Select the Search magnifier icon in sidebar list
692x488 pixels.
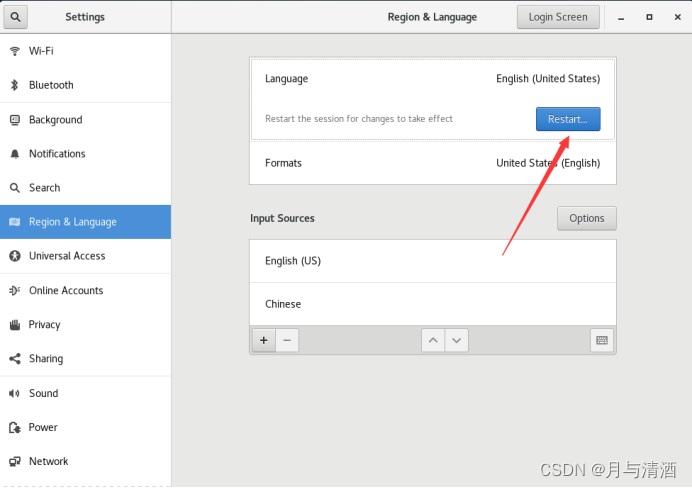tap(15, 188)
